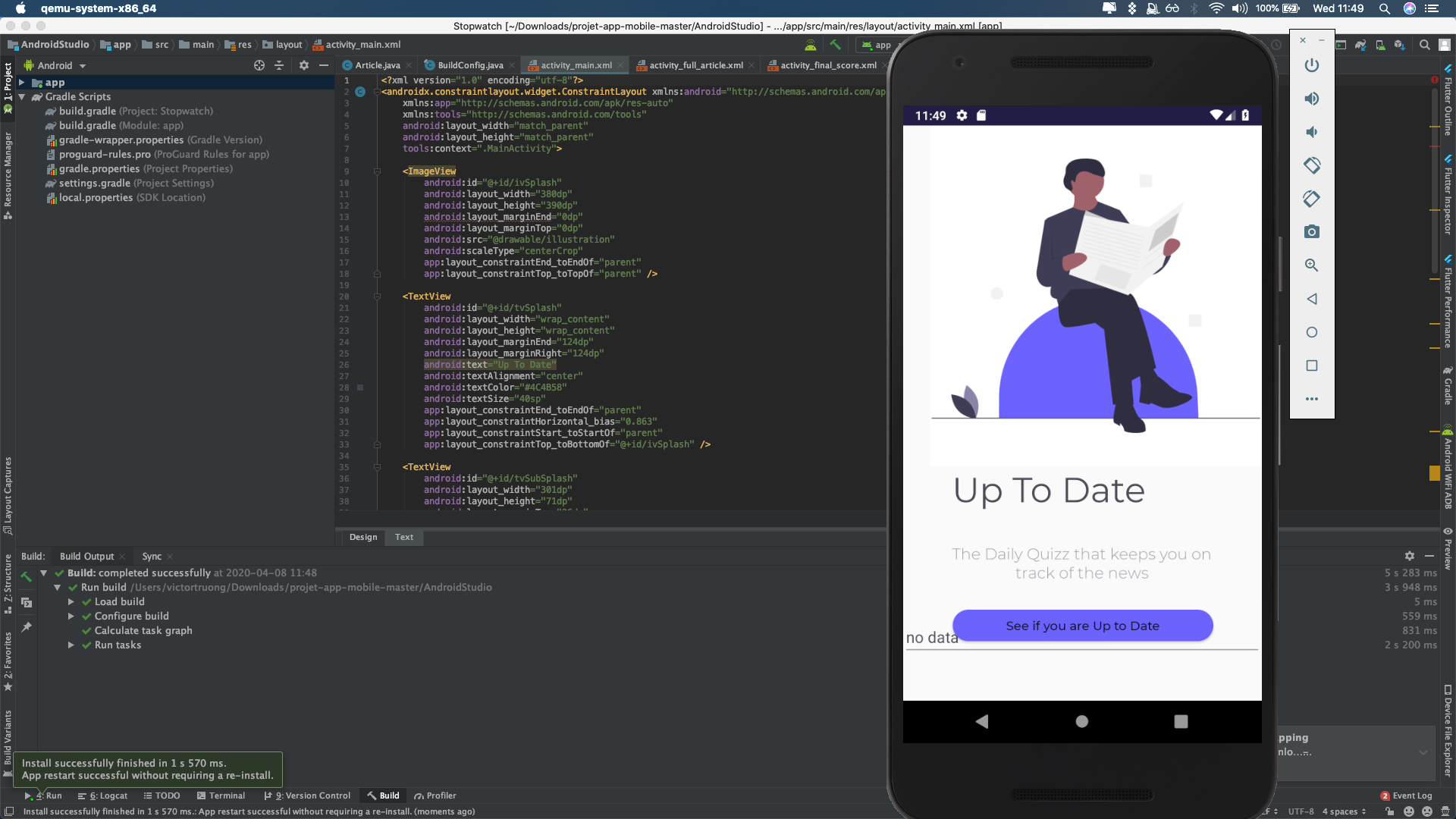Open the build.gradle Module app file
Viewport: 1456px width, 819px height.
tap(87, 126)
